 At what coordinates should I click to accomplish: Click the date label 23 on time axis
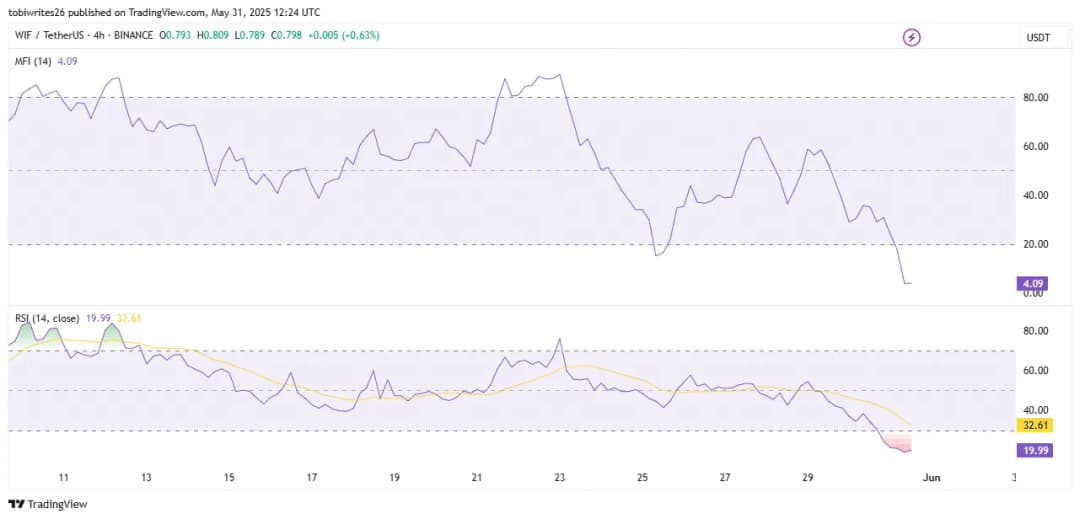[560, 477]
